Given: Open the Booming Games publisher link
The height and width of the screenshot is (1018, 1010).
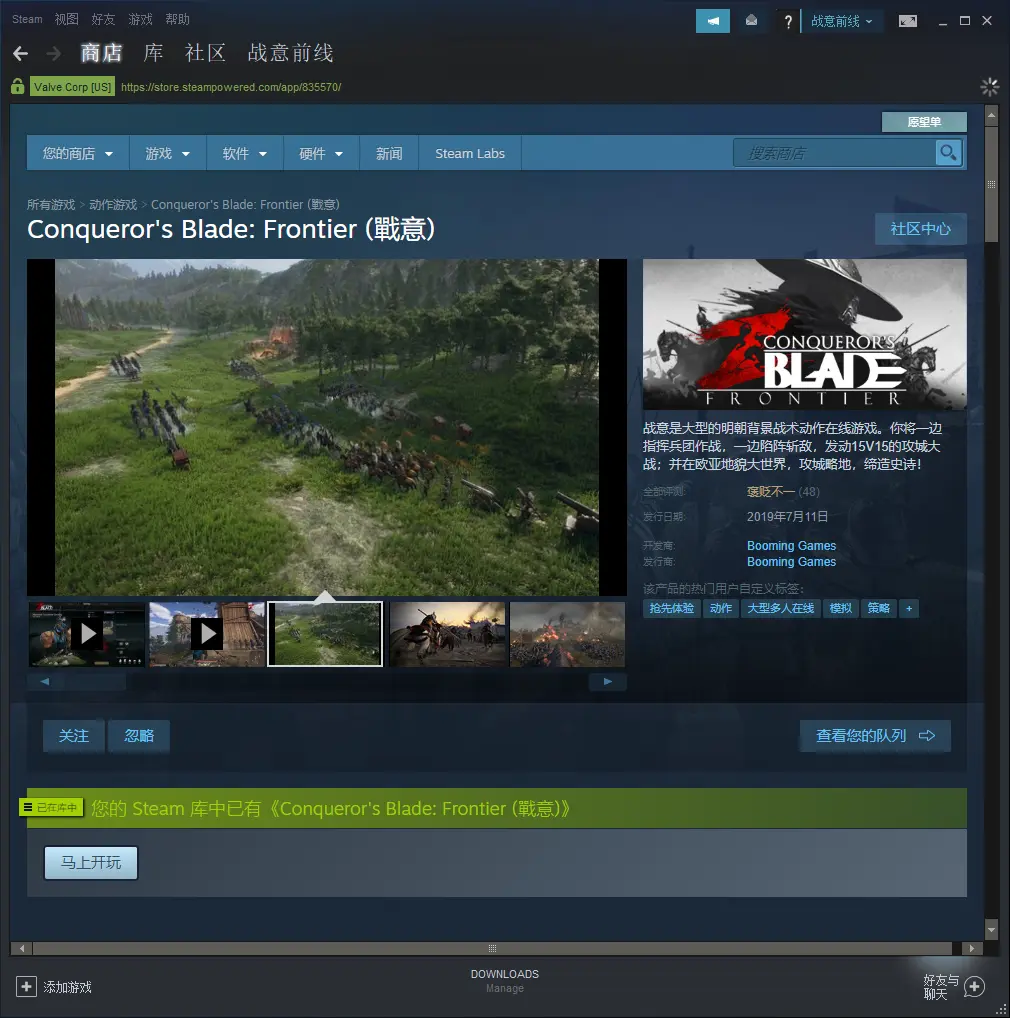Looking at the screenshot, I should pyautogui.click(x=791, y=562).
